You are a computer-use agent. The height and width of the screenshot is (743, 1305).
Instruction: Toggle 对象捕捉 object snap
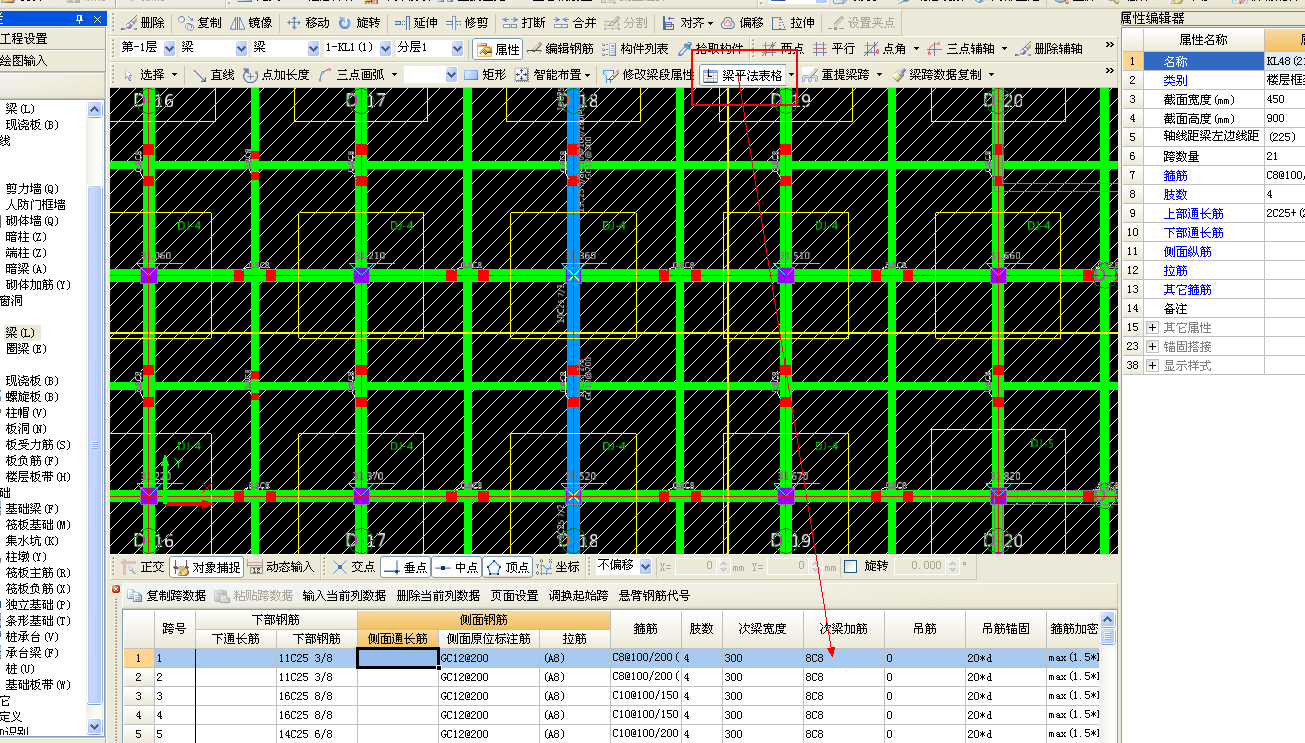207,567
